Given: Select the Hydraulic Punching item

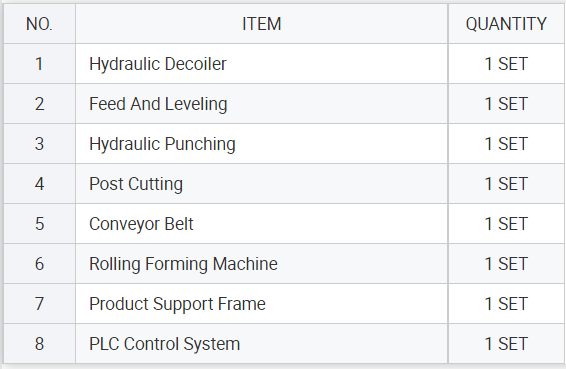Looking at the screenshot, I should tap(262, 144).
